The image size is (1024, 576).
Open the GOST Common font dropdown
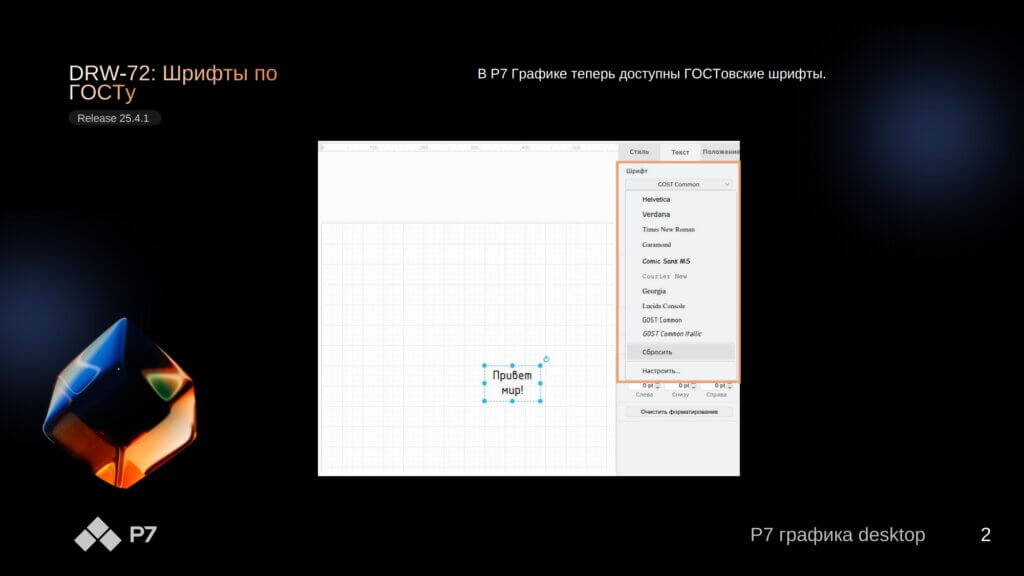(x=679, y=184)
